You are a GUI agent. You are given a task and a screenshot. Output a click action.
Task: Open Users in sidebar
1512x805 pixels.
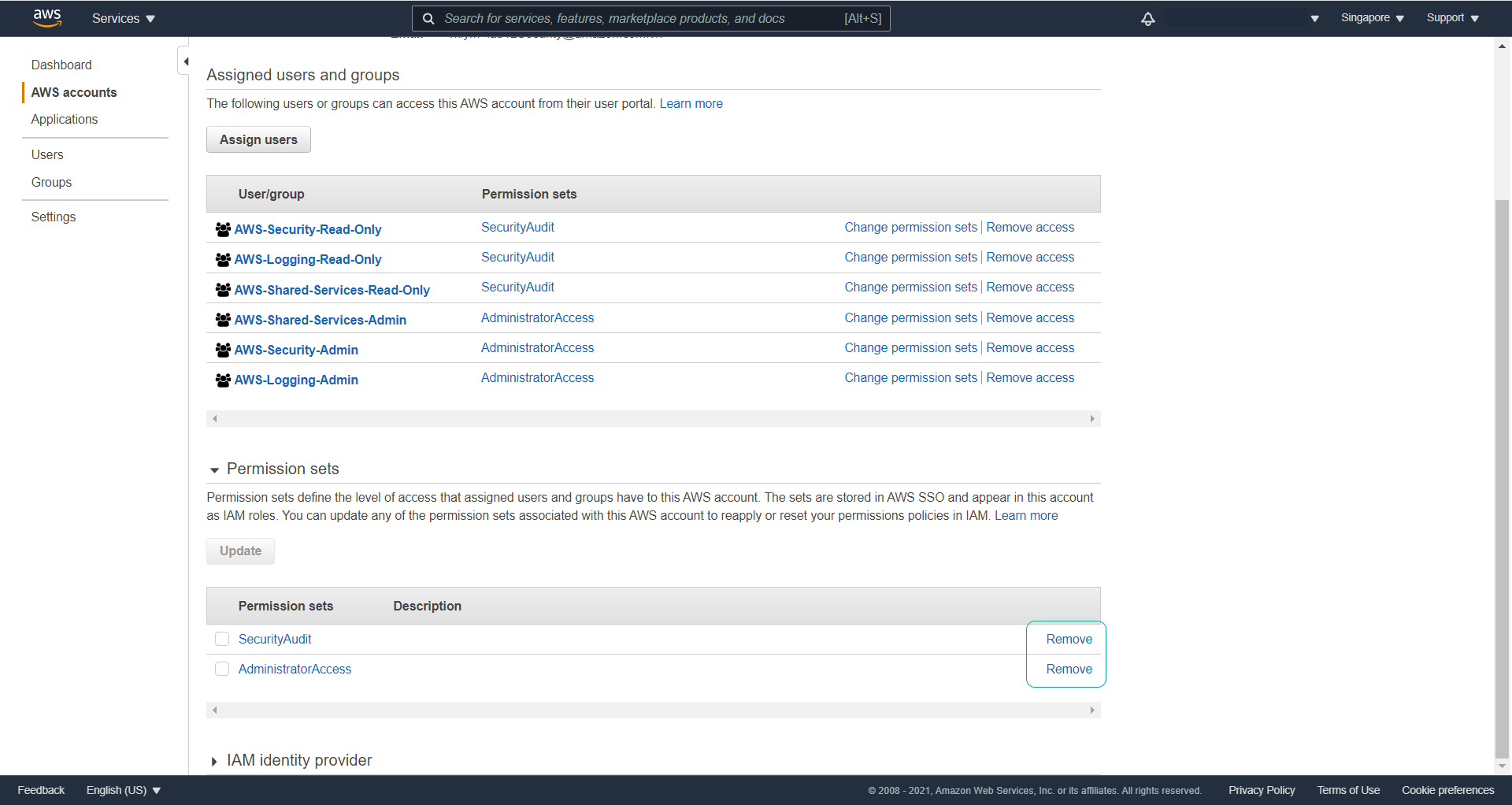(47, 154)
